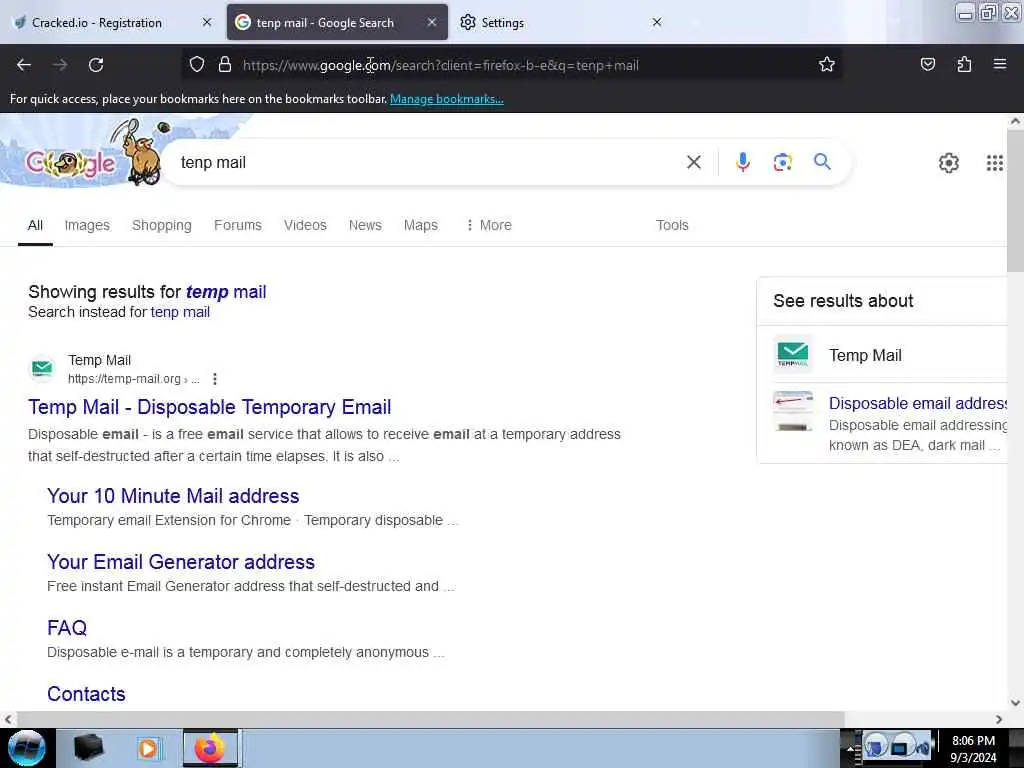
Task: Click the Temp Mail logo thumbnail
Action: pyautogui.click(x=793, y=355)
